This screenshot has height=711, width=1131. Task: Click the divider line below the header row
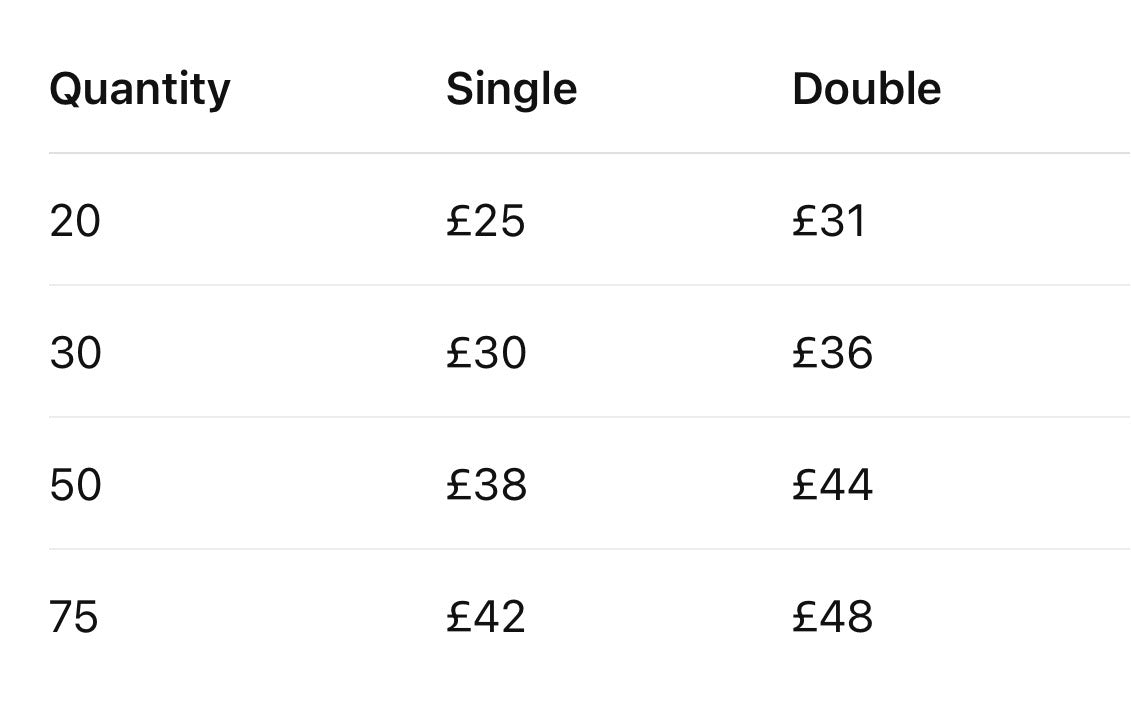click(x=589, y=153)
